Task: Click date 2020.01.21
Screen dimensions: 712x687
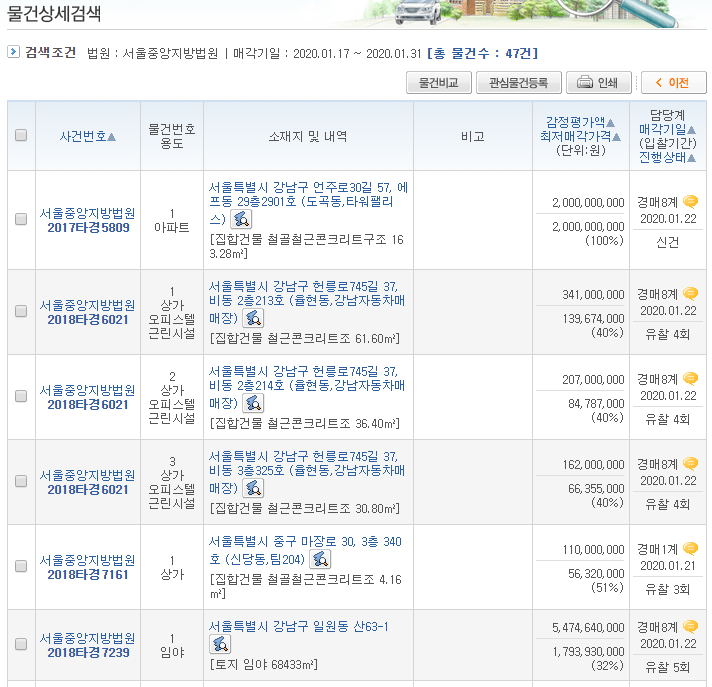Action: [668, 566]
